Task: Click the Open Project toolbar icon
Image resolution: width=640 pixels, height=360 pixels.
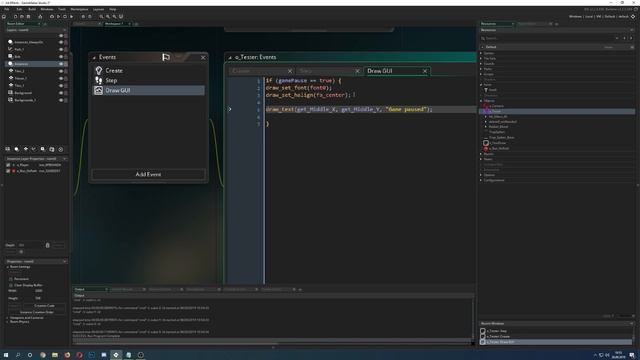Action: click(22, 17)
